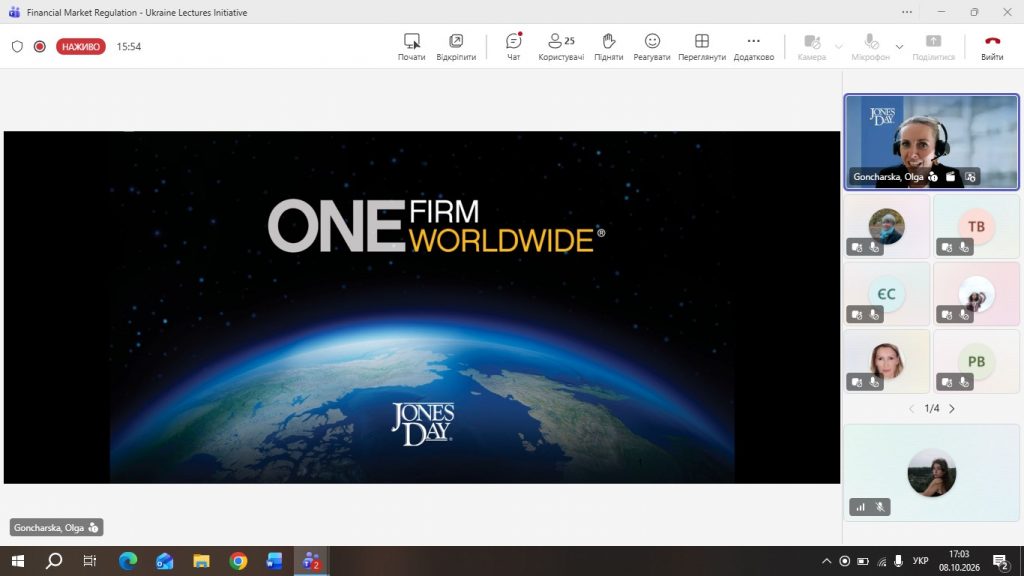Launch Microsoft Edge from the taskbar

[x=128, y=561]
